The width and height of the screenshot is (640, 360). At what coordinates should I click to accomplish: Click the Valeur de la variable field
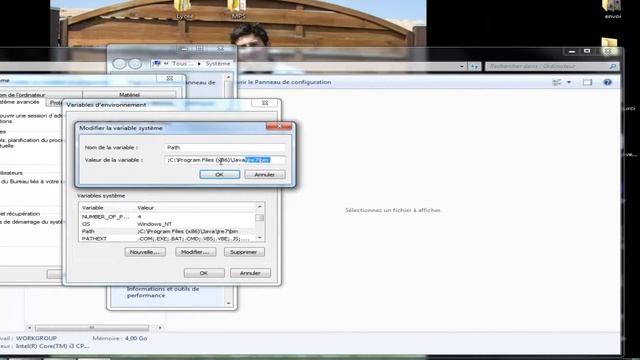coord(225,160)
